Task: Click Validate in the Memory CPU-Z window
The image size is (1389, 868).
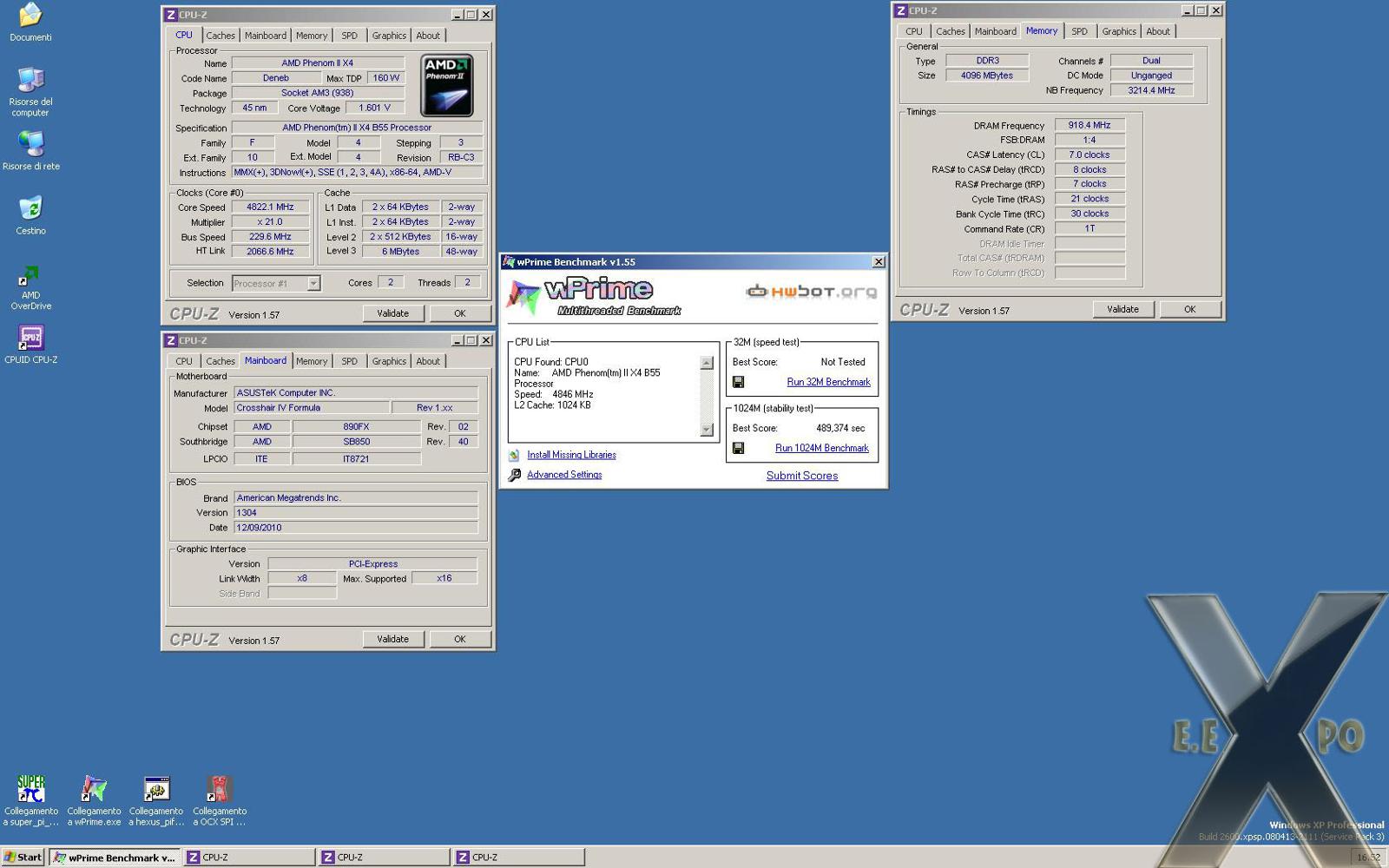Action: [x=1122, y=309]
